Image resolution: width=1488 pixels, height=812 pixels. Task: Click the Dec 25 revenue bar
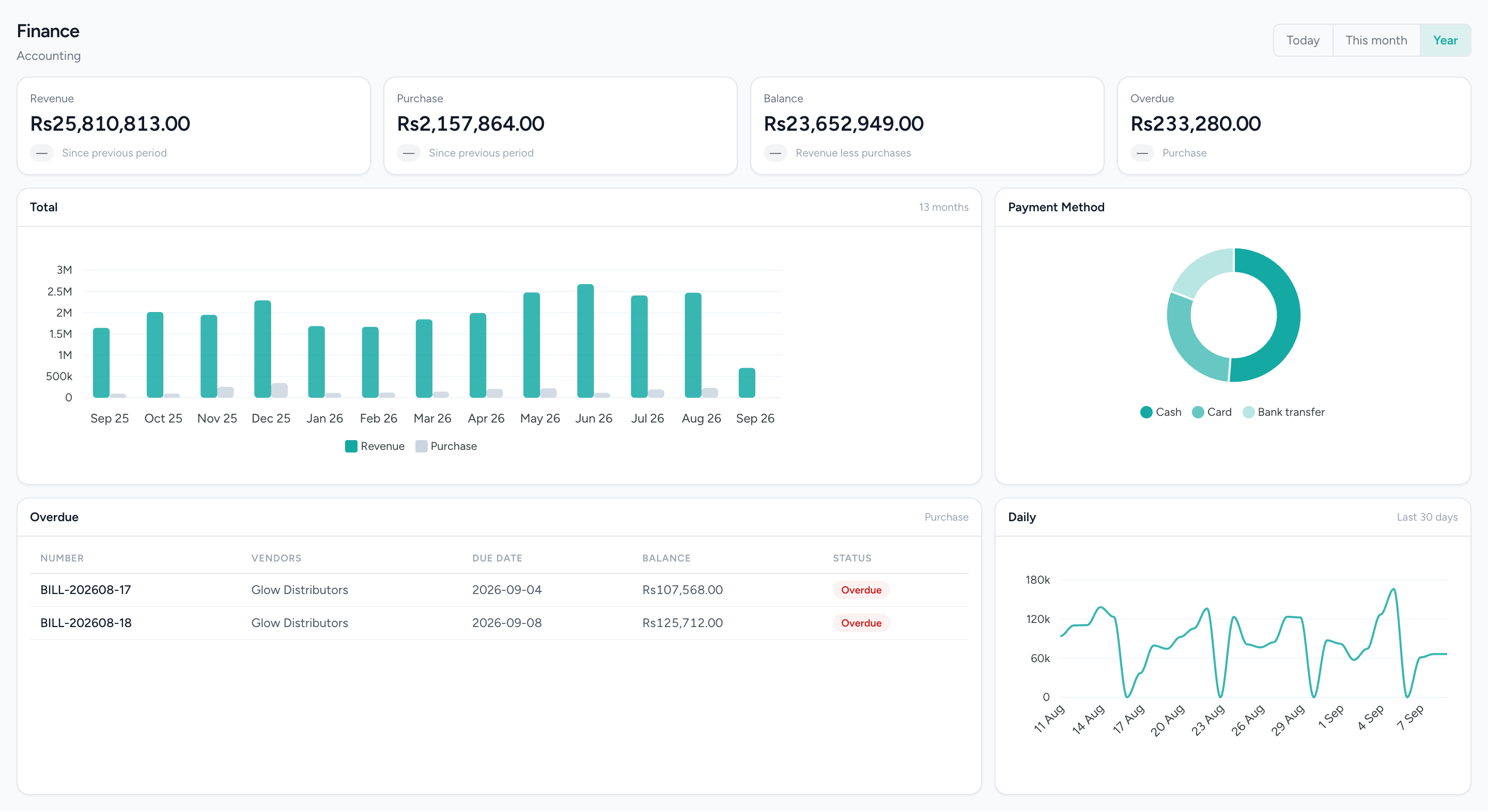tap(262, 349)
